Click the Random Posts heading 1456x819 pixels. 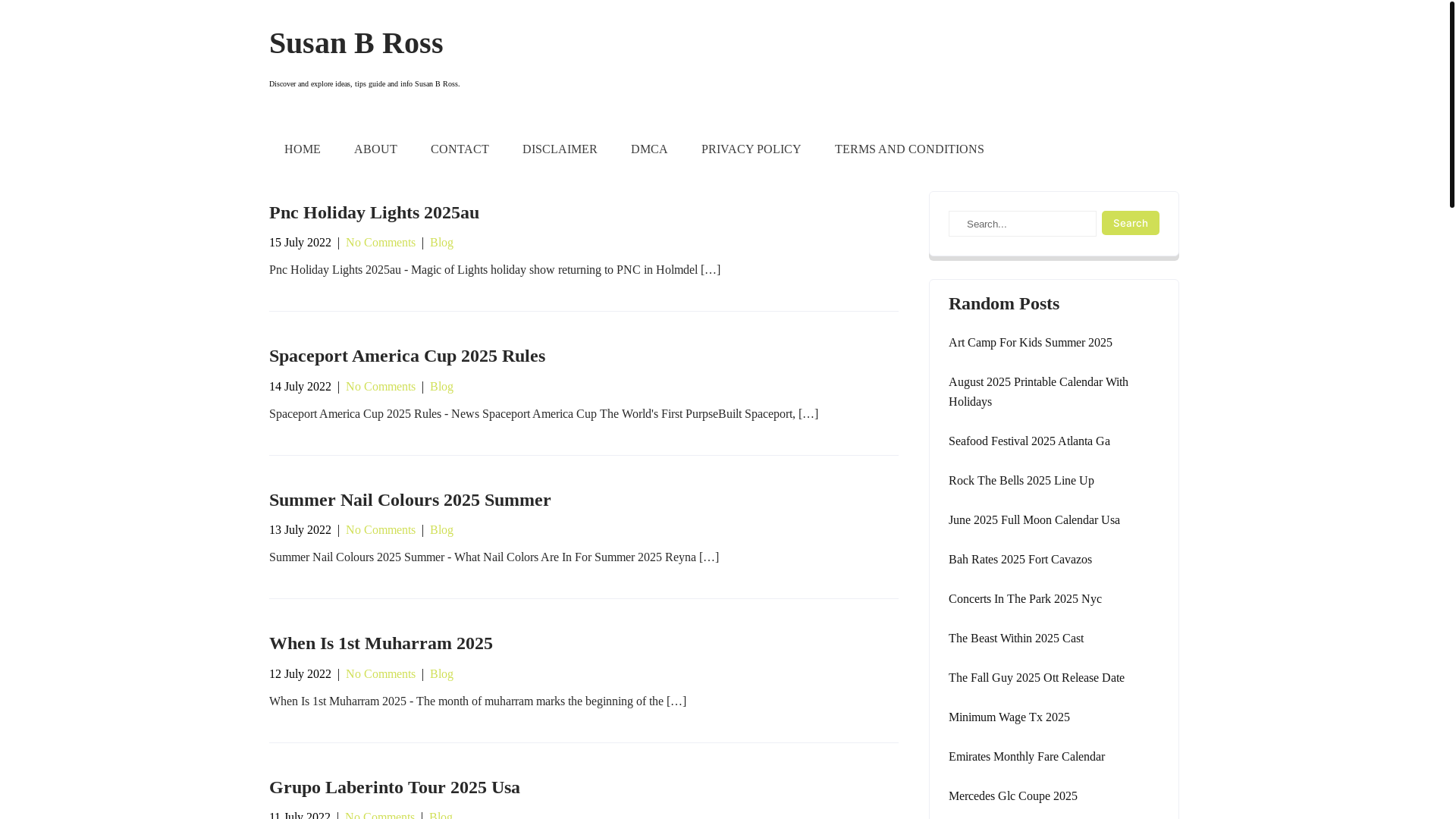click(1003, 303)
